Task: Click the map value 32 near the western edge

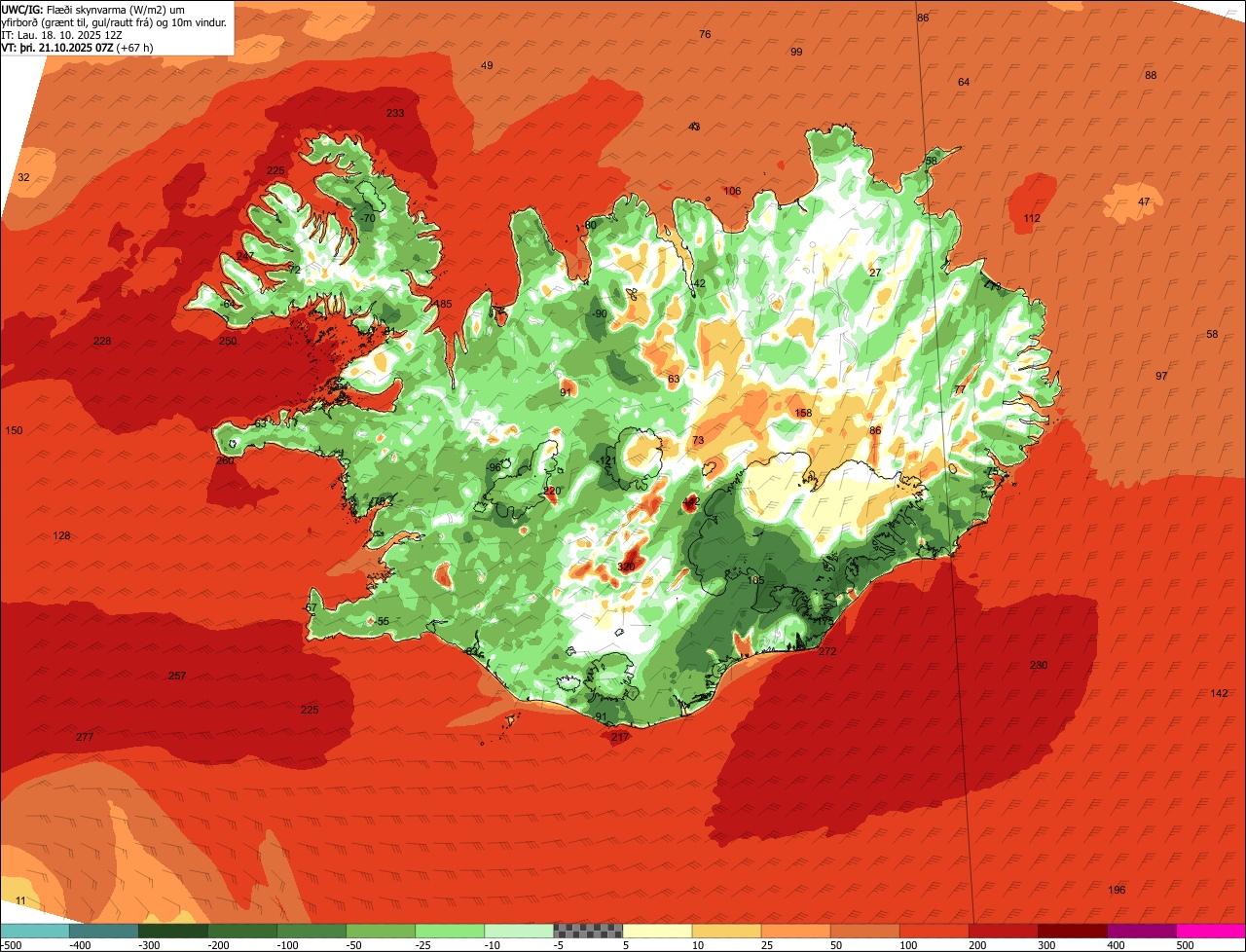Action: pyautogui.click(x=24, y=177)
